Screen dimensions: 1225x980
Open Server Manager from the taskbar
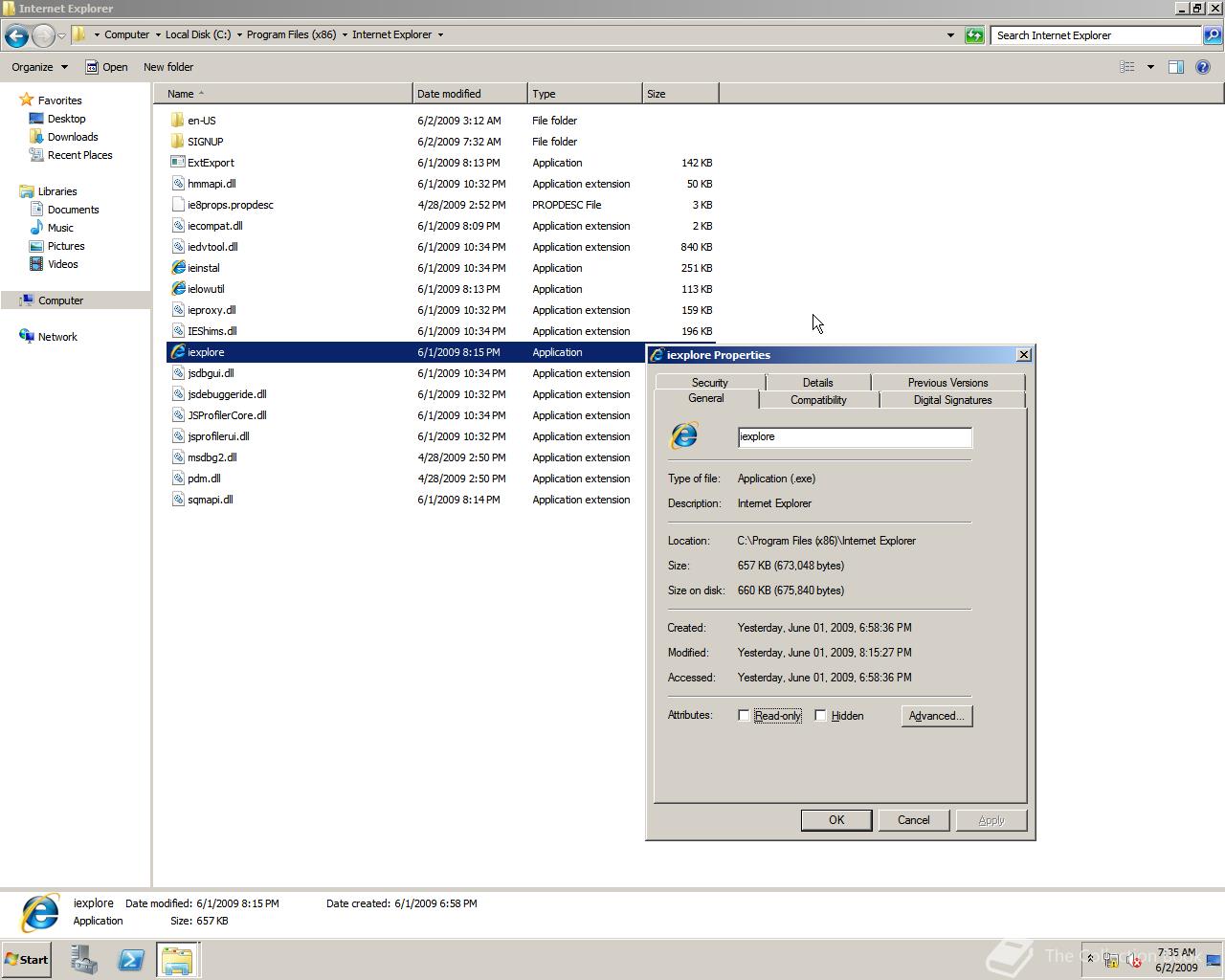(x=83, y=960)
